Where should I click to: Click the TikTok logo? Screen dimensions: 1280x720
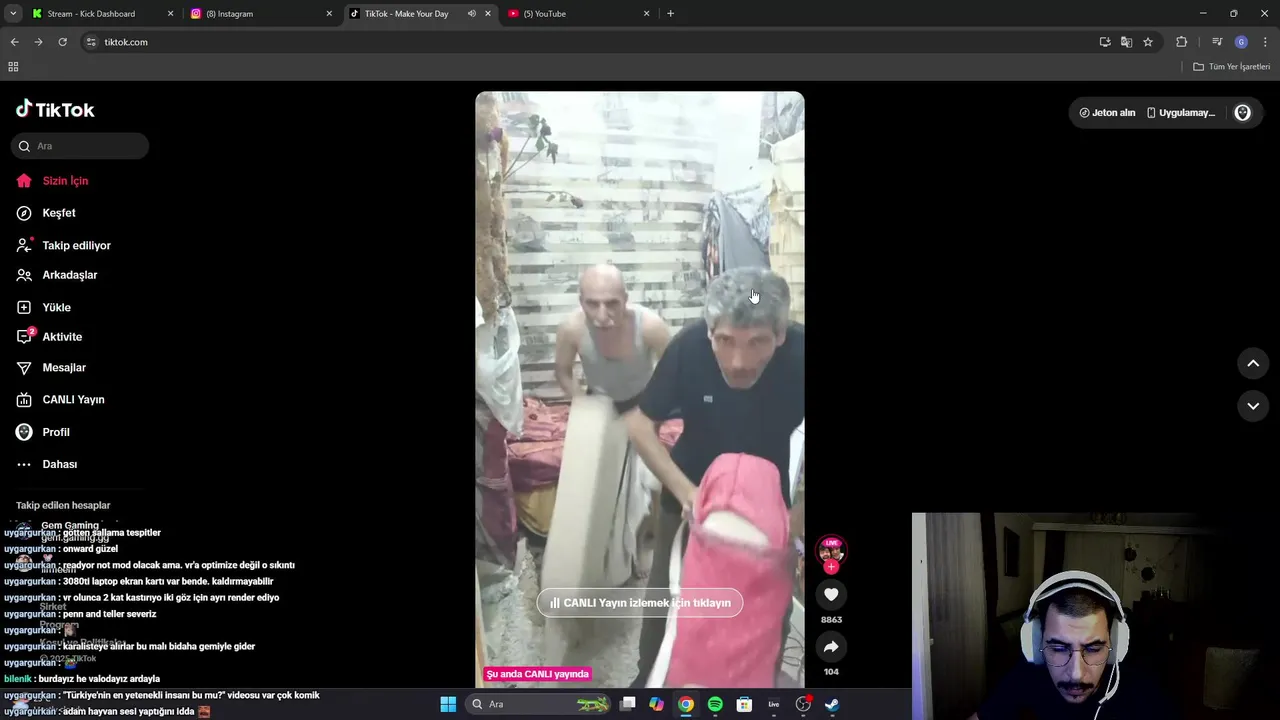click(x=55, y=109)
